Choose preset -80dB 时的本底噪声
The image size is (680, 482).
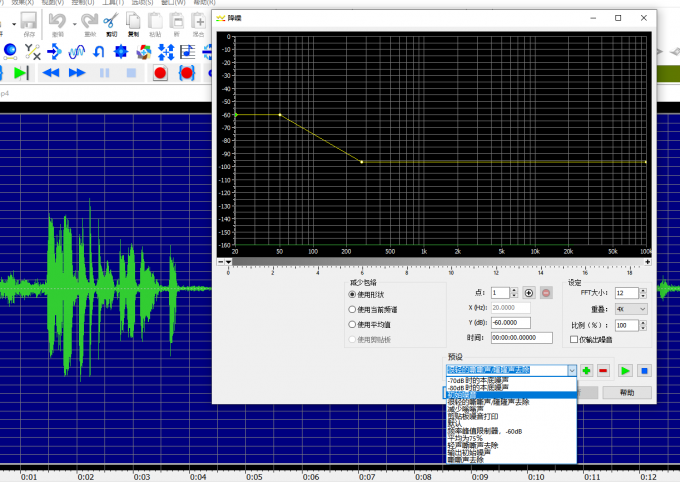tap(512, 387)
